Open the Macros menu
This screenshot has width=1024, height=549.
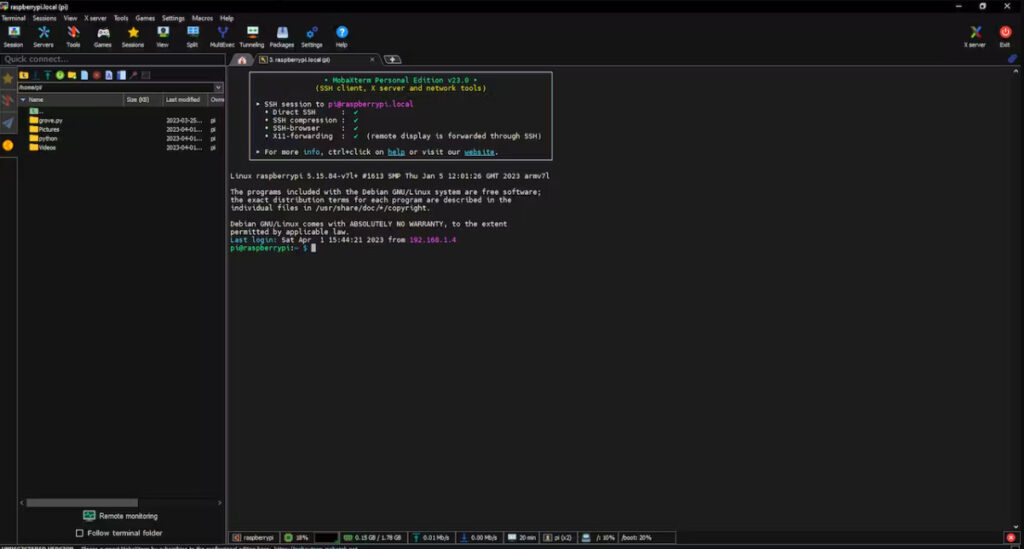point(201,18)
